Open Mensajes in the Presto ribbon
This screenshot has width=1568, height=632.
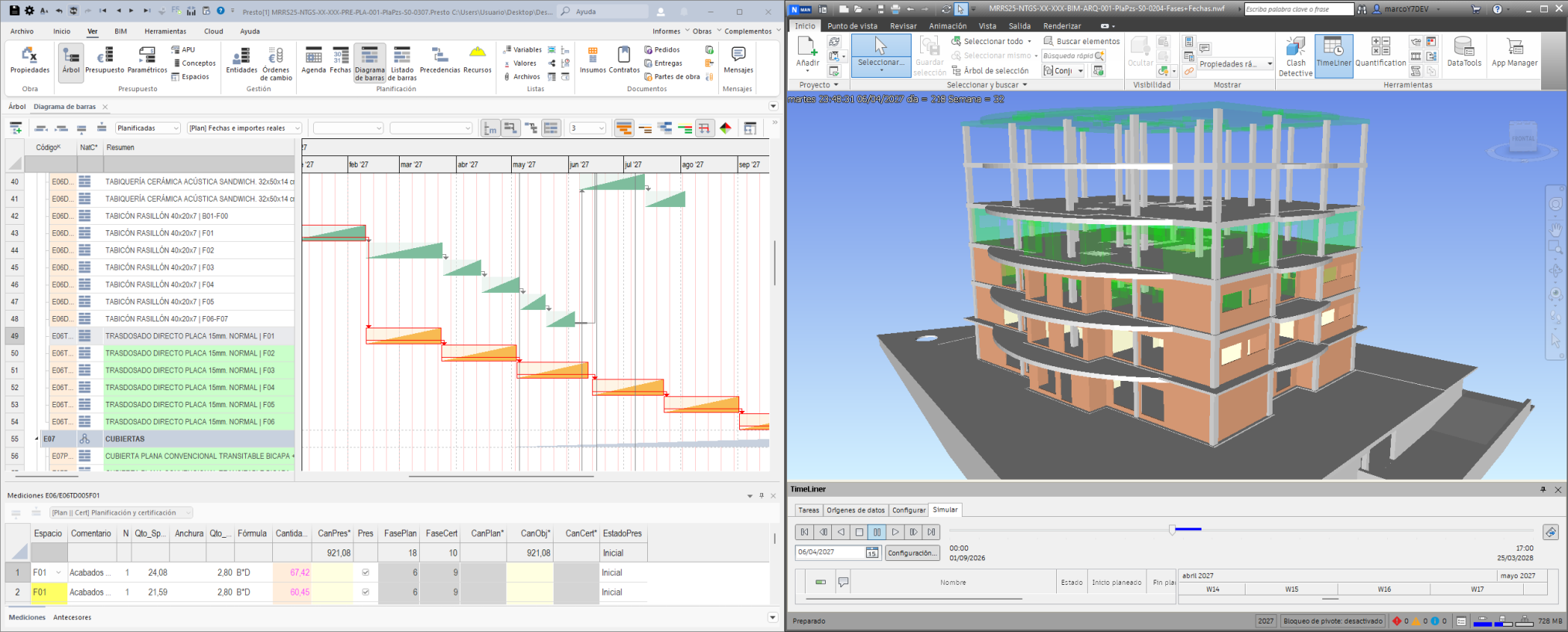[x=738, y=61]
